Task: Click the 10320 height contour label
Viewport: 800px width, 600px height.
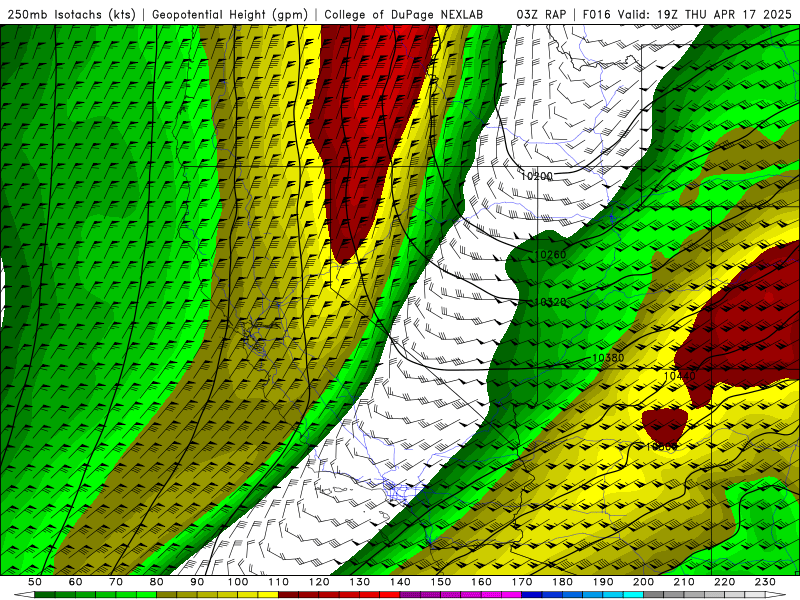Action: click(550, 302)
